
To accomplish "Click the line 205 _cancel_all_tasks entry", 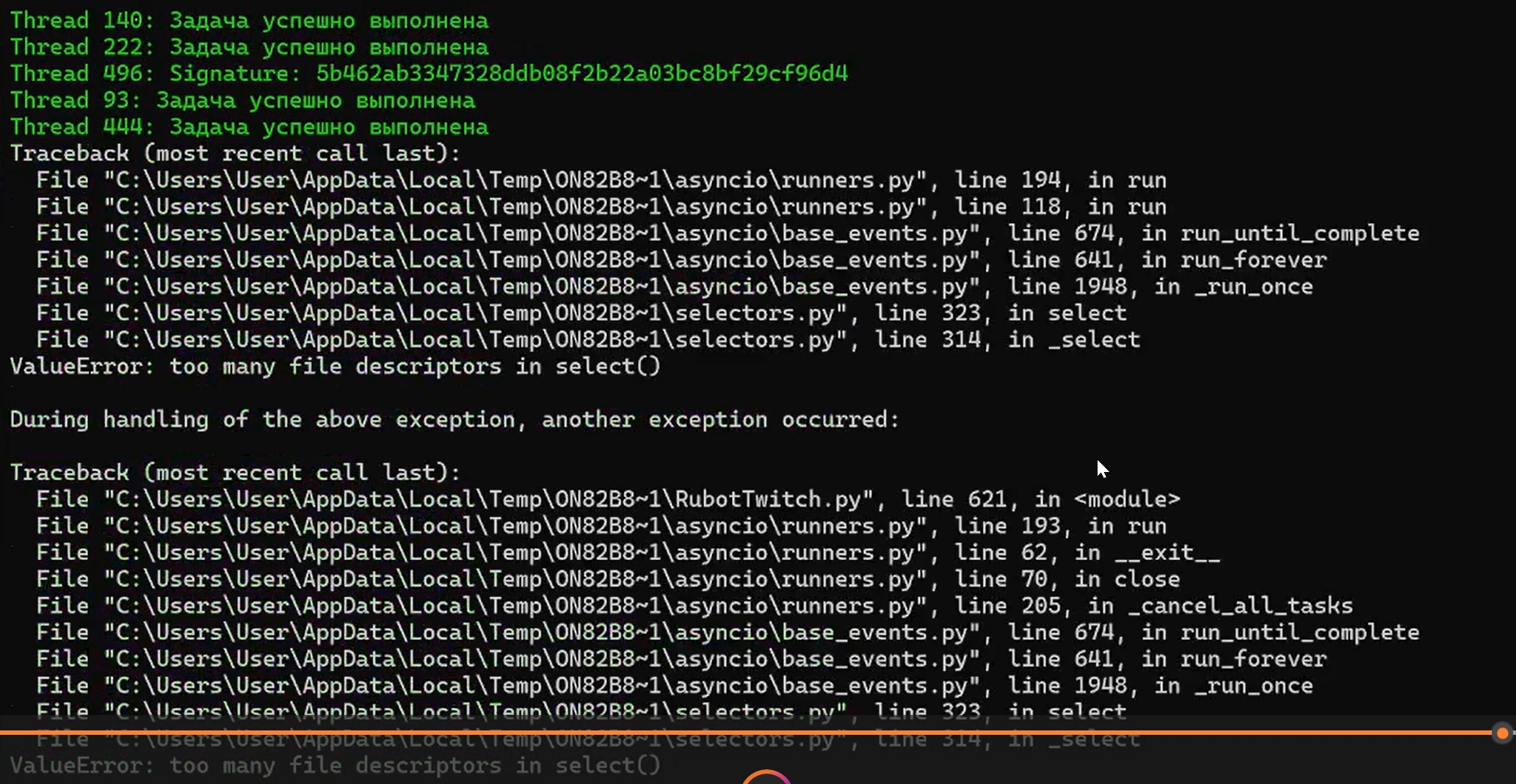I will click(694, 606).
